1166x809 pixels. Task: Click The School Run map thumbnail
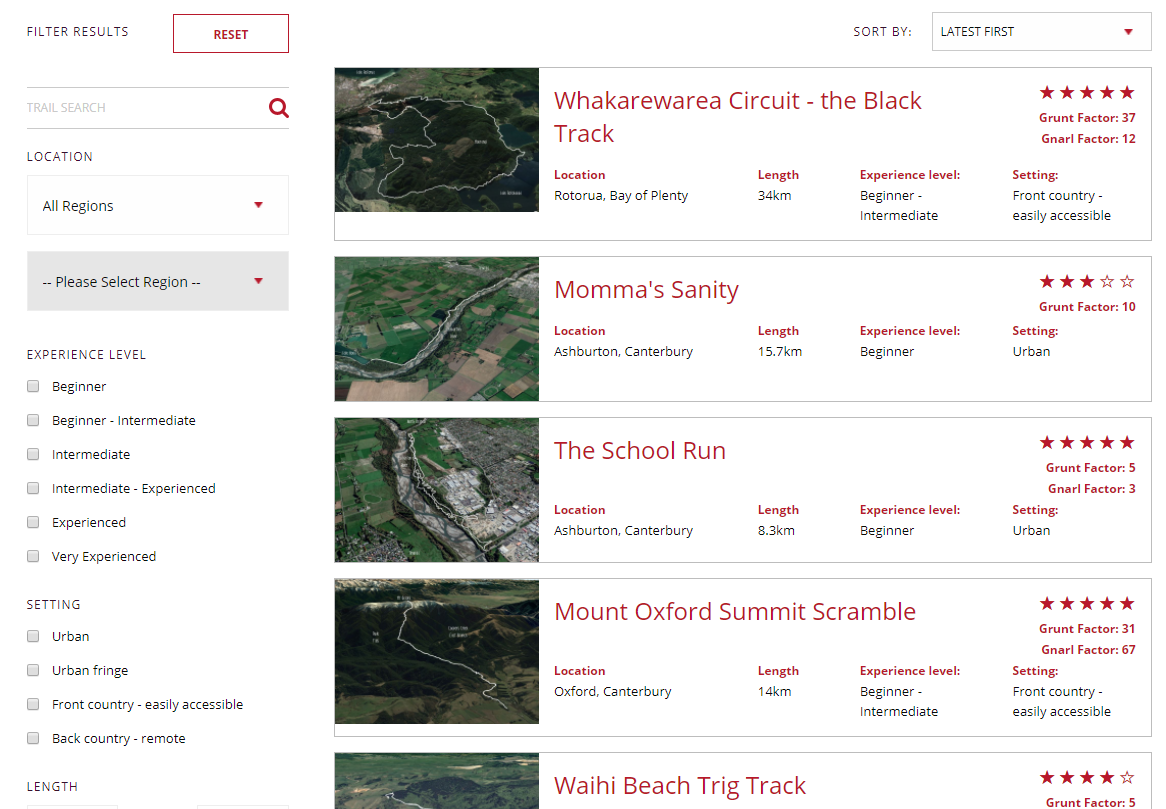436,490
